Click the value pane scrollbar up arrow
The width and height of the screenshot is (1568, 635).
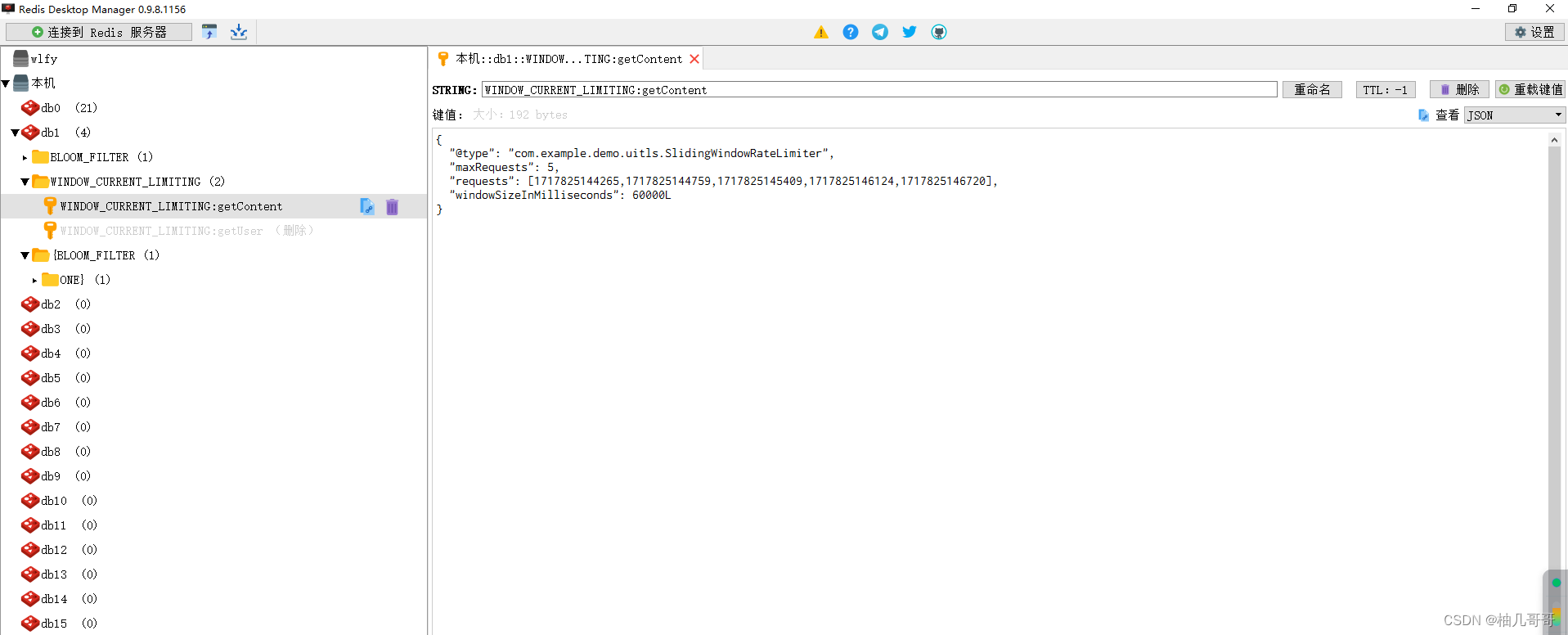[x=1554, y=140]
